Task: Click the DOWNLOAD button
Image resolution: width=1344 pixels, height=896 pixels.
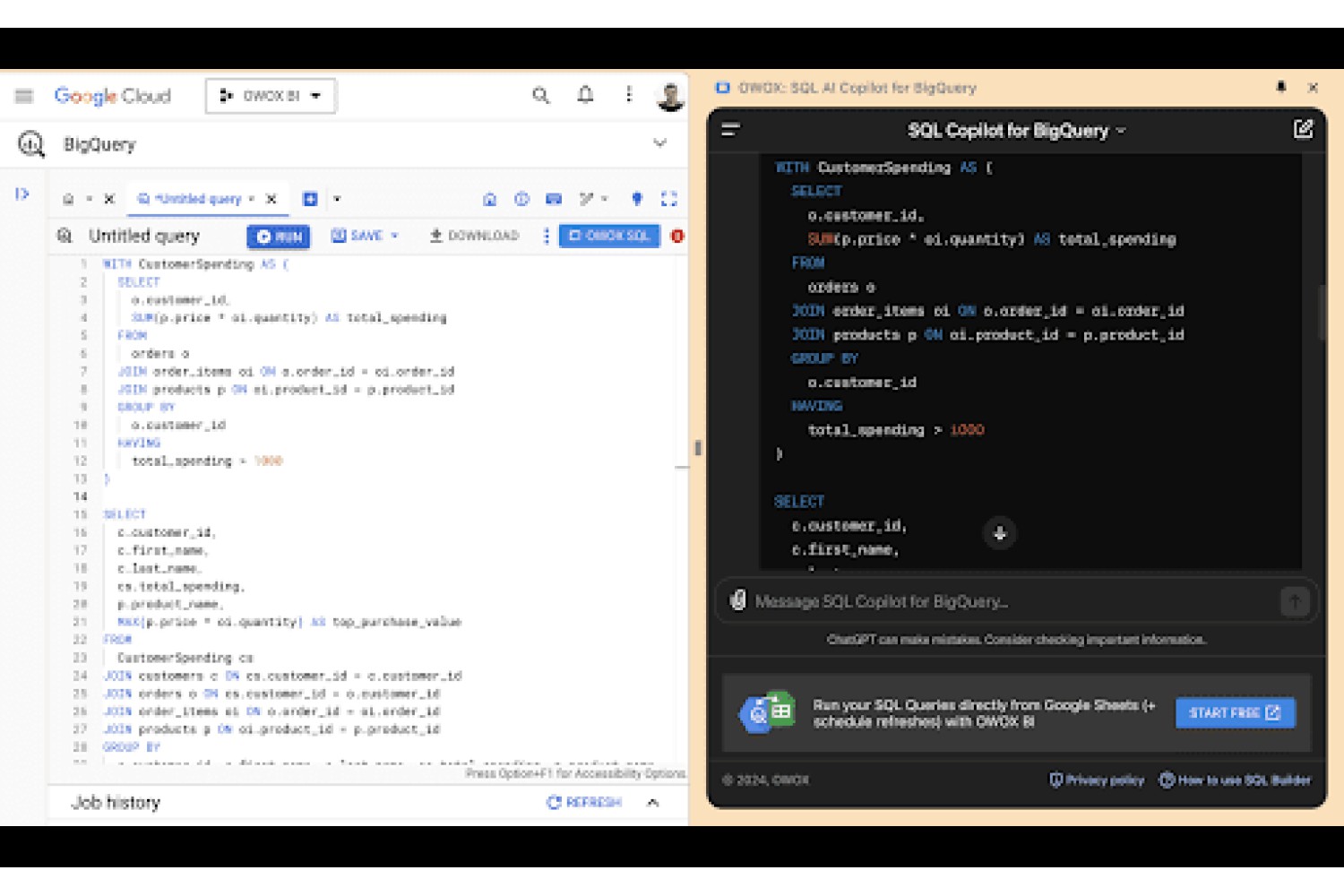Action: (x=474, y=236)
